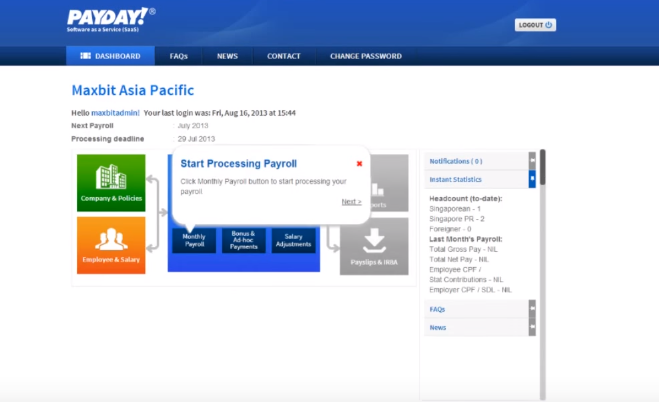This screenshot has height=402, width=659.
Task: Expand the Notifications (0) panel
Action: click(476, 161)
